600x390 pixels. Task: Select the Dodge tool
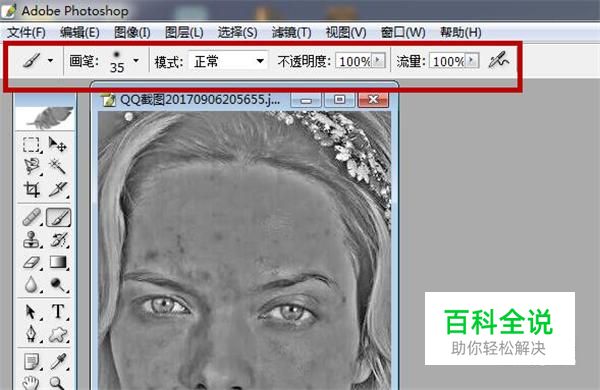pos(58,284)
